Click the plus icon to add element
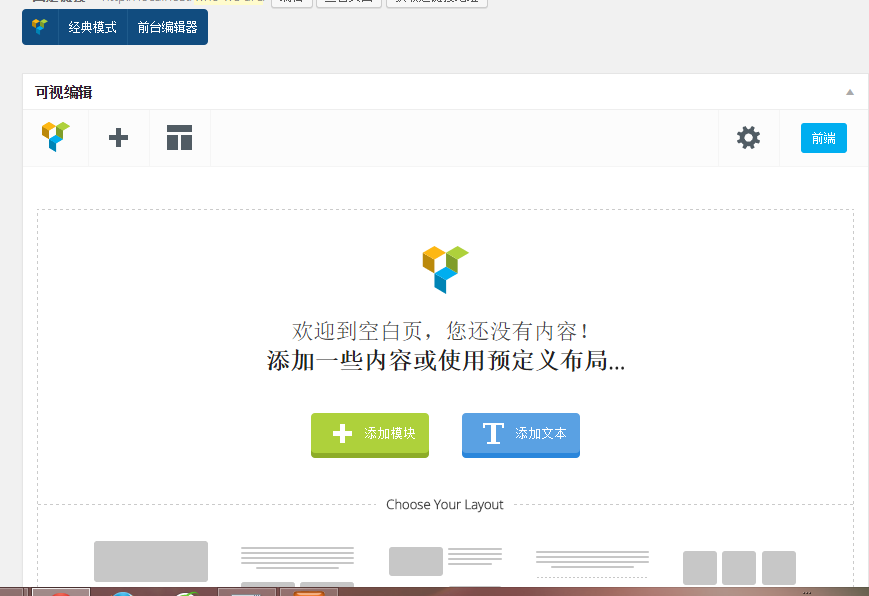 click(118, 138)
